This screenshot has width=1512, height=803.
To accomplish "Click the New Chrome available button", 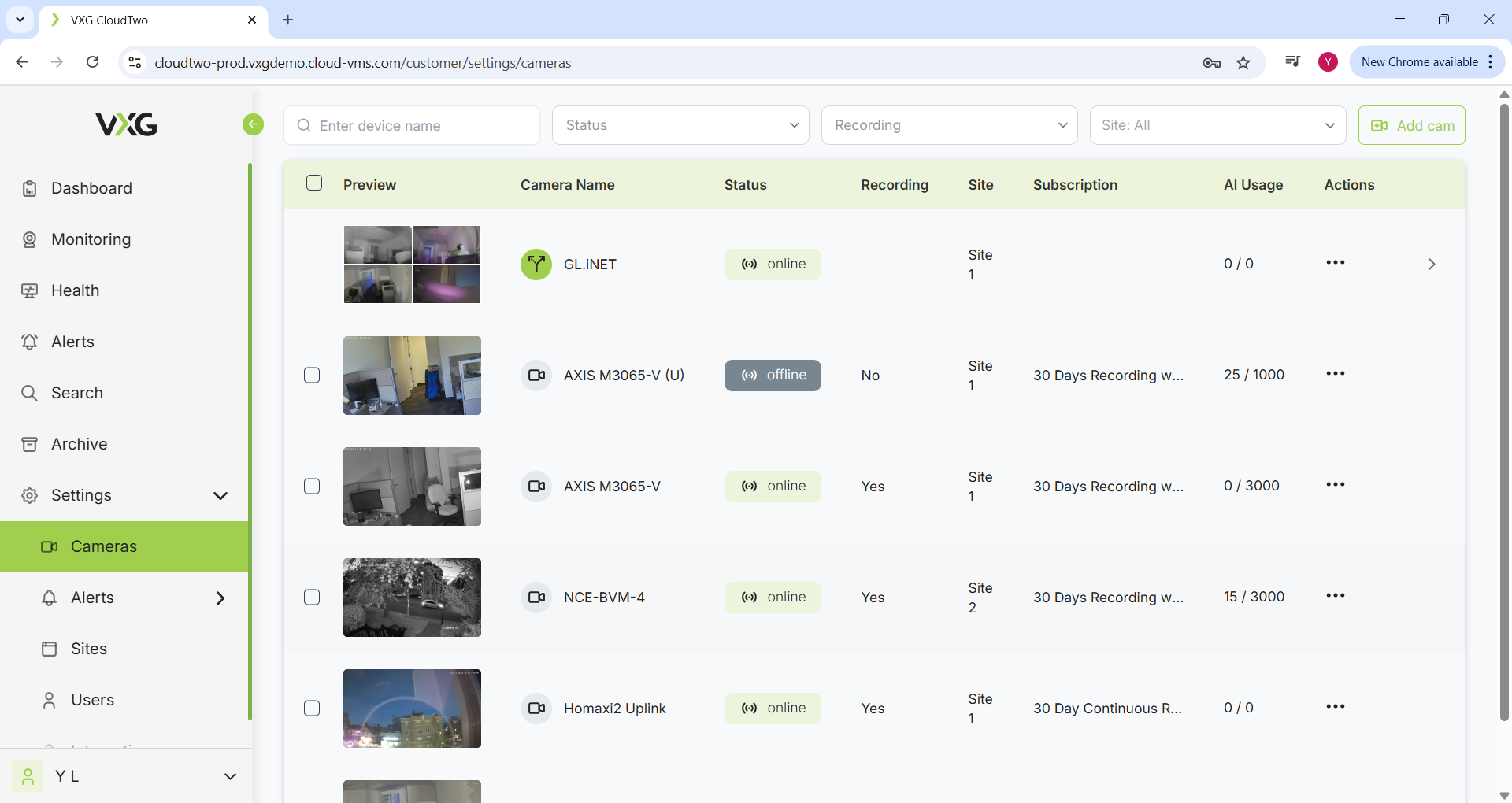I will click(x=1419, y=62).
